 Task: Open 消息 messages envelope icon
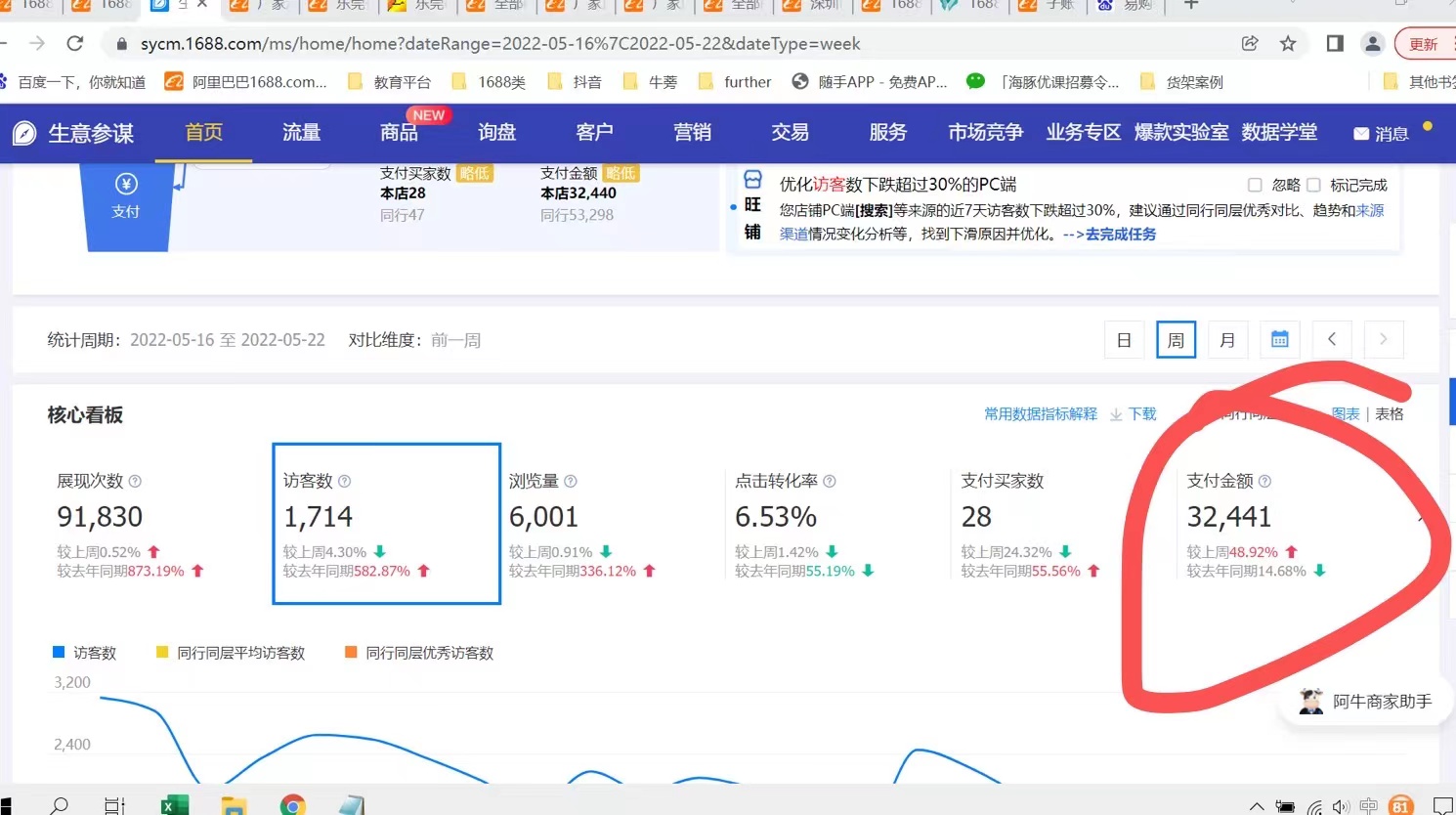coord(1361,134)
